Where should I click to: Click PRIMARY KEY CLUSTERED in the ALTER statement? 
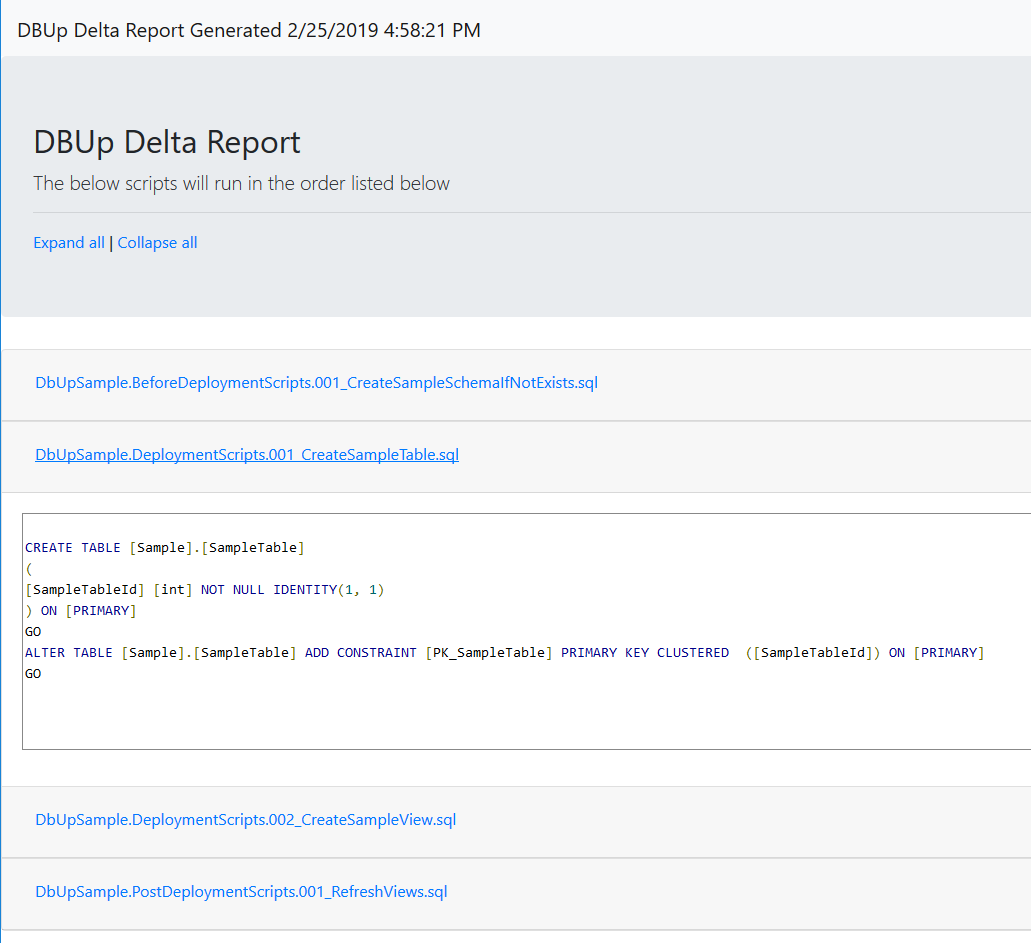tap(644, 653)
